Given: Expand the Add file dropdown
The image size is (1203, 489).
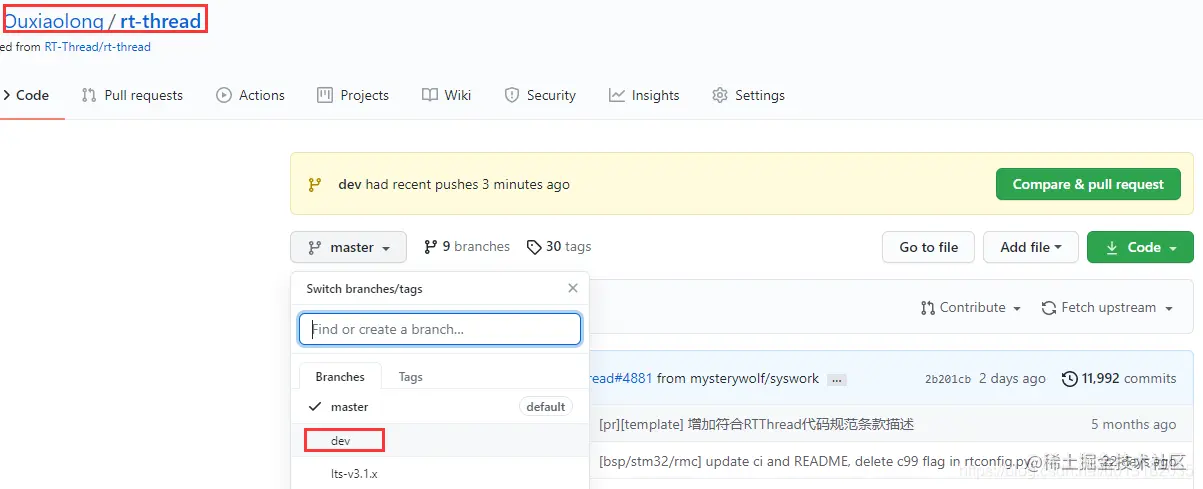Looking at the screenshot, I should 1030,247.
